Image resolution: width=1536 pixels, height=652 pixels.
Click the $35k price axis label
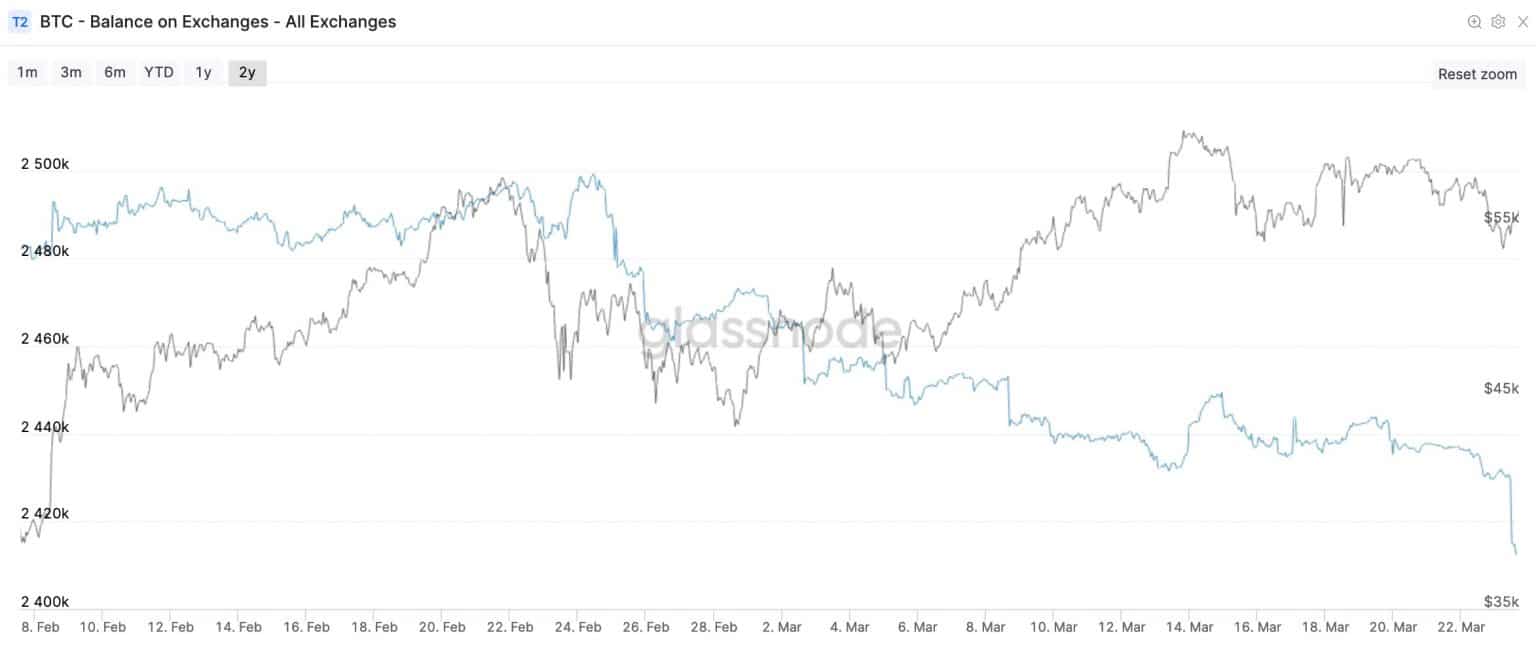coord(1501,601)
